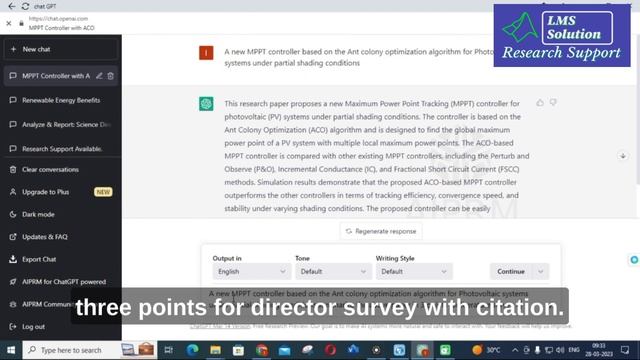The image size is (640, 360).
Task: Start a New chat
Action: (x=60, y=49)
